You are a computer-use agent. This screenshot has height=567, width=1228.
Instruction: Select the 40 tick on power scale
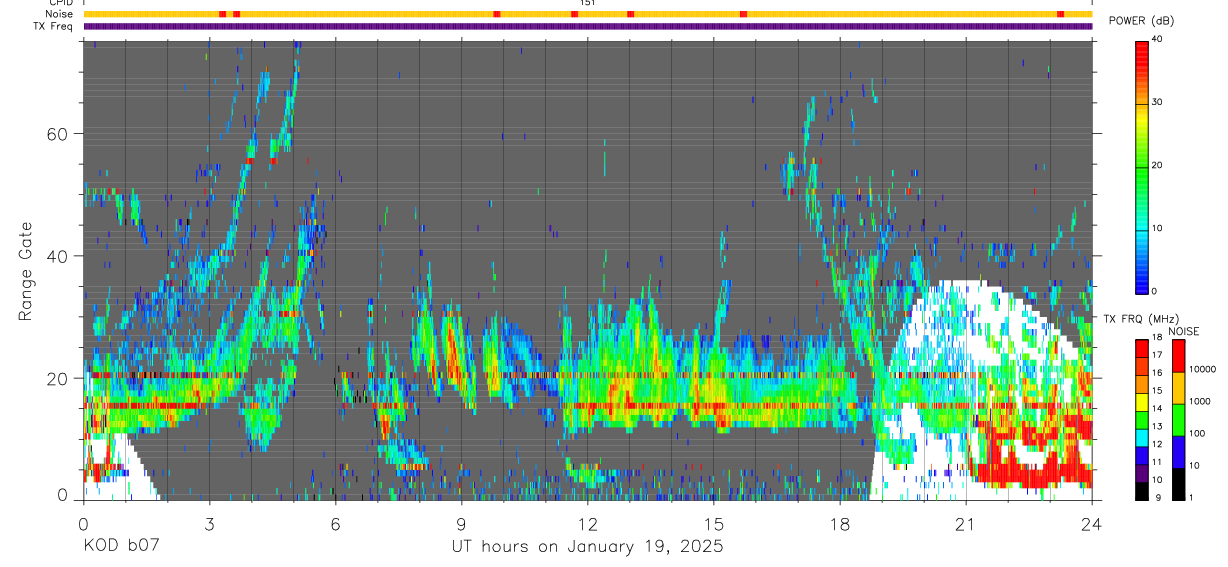pyautogui.click(x=1158, y=38)
